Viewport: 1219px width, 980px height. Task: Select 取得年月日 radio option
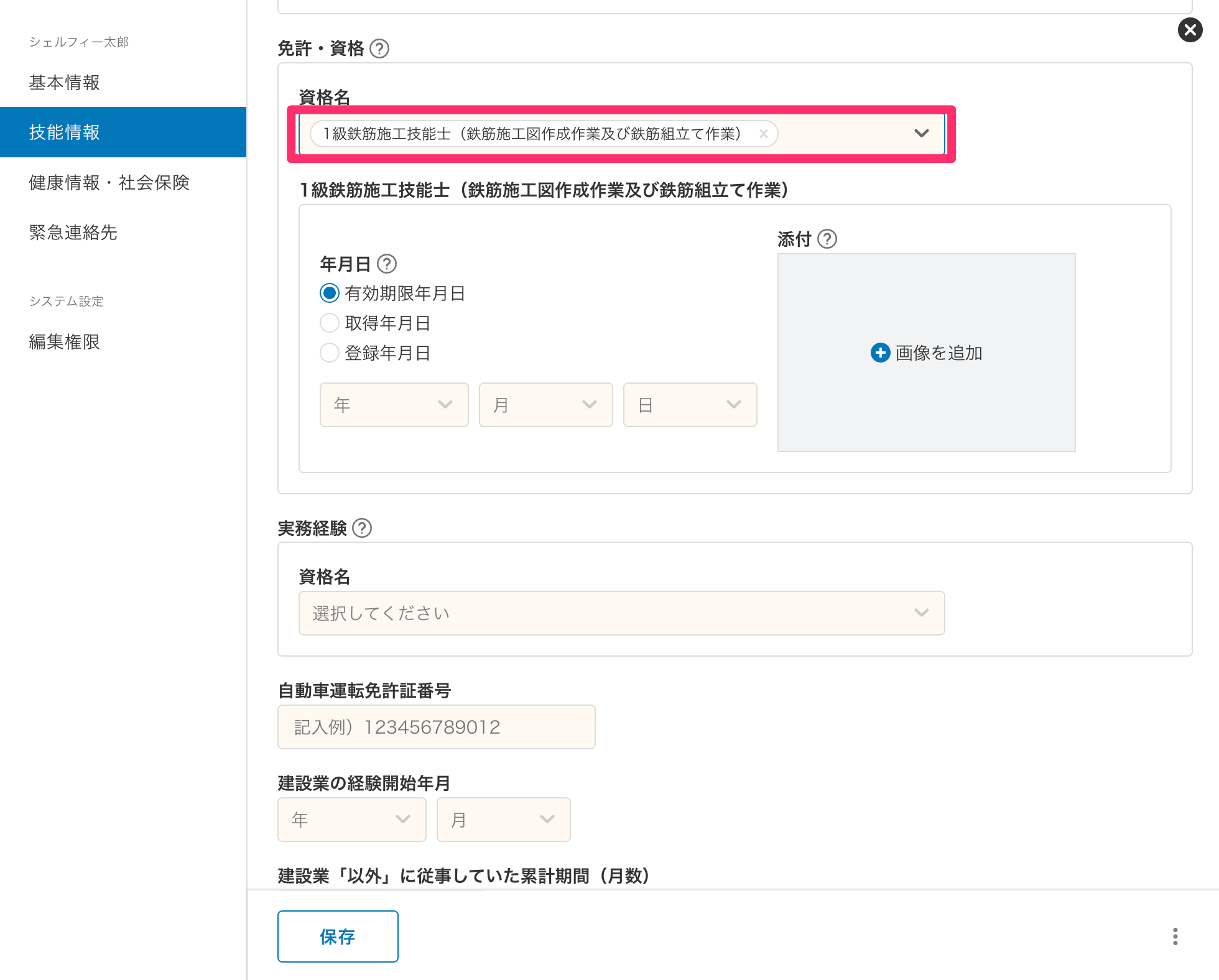pos(330,323)
